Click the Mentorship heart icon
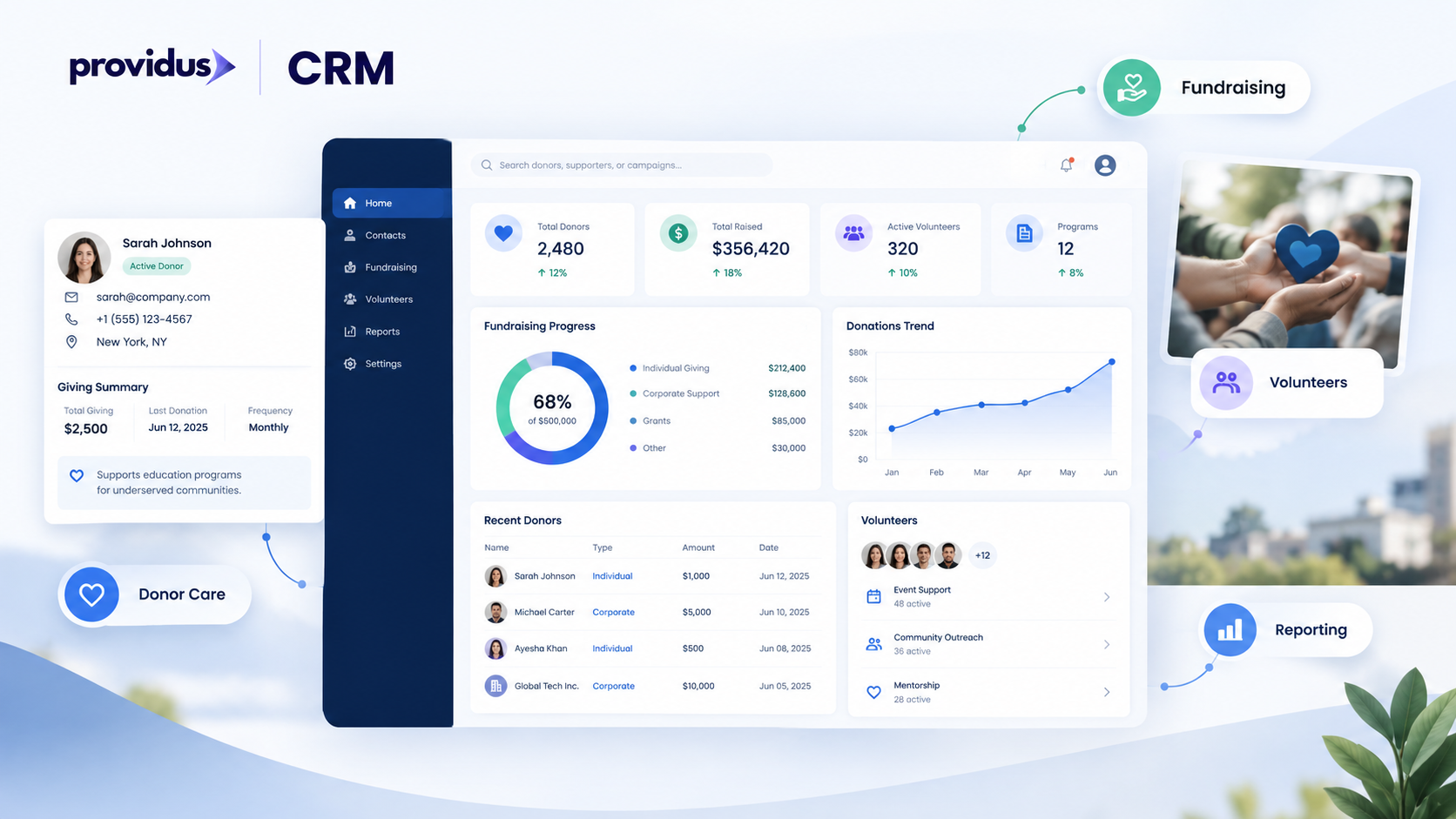 pos(873,692)
